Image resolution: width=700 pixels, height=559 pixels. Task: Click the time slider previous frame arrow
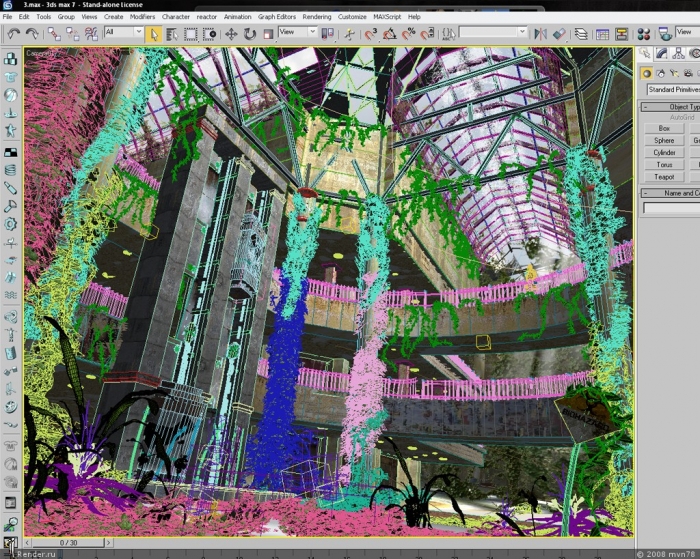coord(28,542)
